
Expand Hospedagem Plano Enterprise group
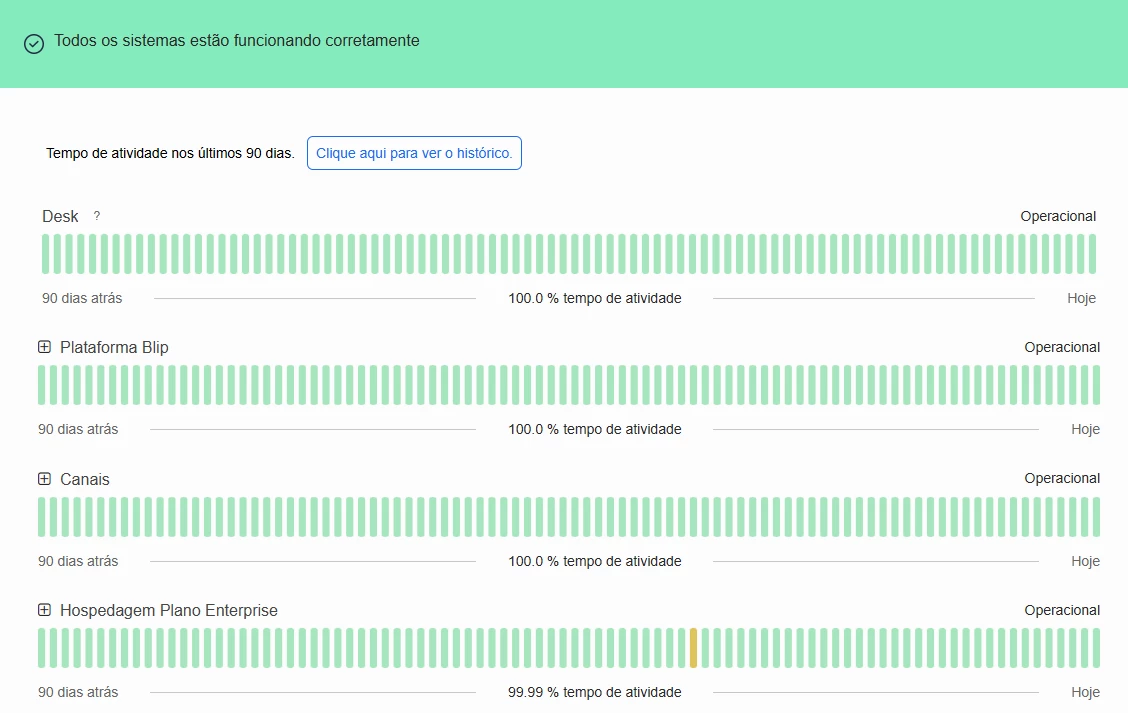coord(44,609)
